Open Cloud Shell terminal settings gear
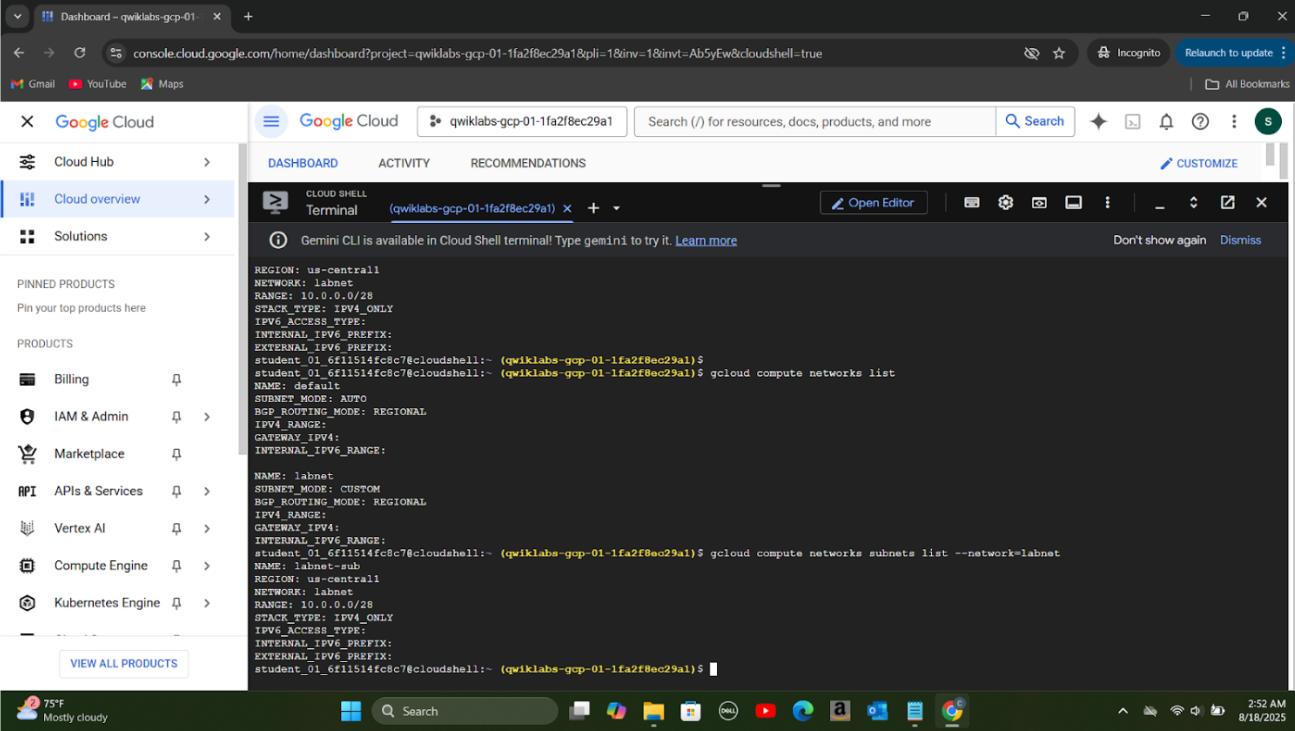Image resolution: width=1295 pixels, height=731 pixels. coord(1005,203)
